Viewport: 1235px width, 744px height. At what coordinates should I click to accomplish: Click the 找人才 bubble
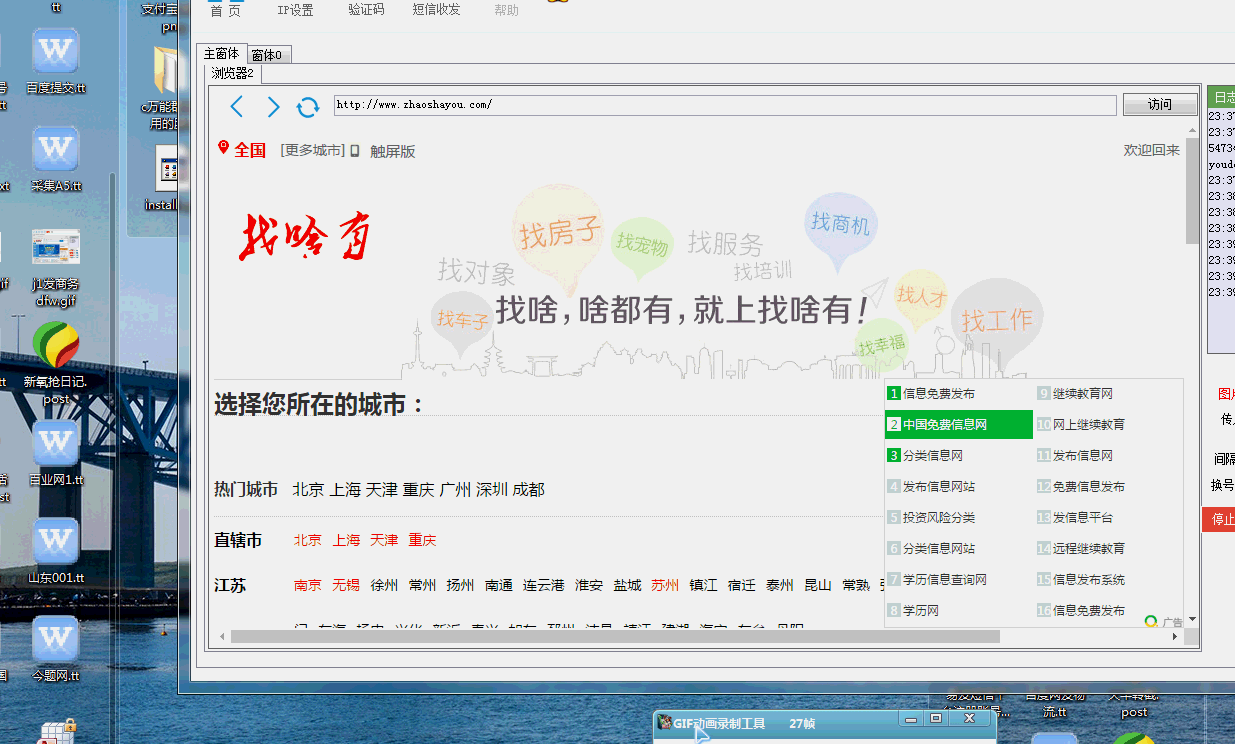tap(921, 296)
